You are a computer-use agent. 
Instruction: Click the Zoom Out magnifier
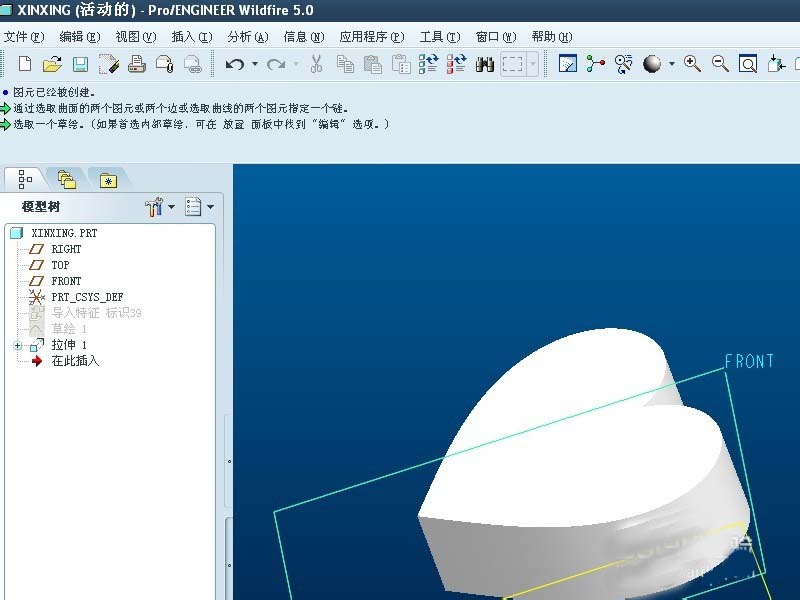pyautogui.click(x=720, y=64)
